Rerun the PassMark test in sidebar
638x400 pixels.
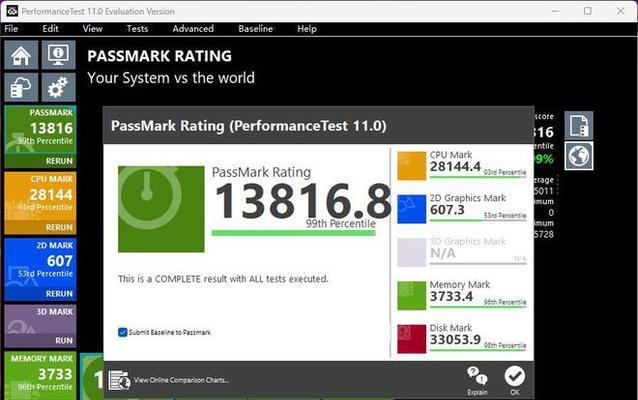pyautogui.click(x=59, y=161)
